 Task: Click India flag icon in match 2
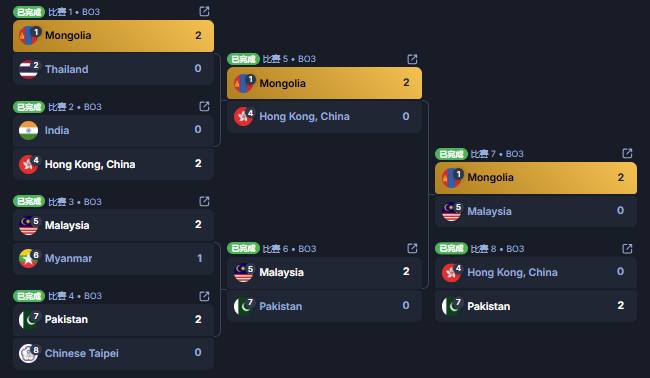29,130
